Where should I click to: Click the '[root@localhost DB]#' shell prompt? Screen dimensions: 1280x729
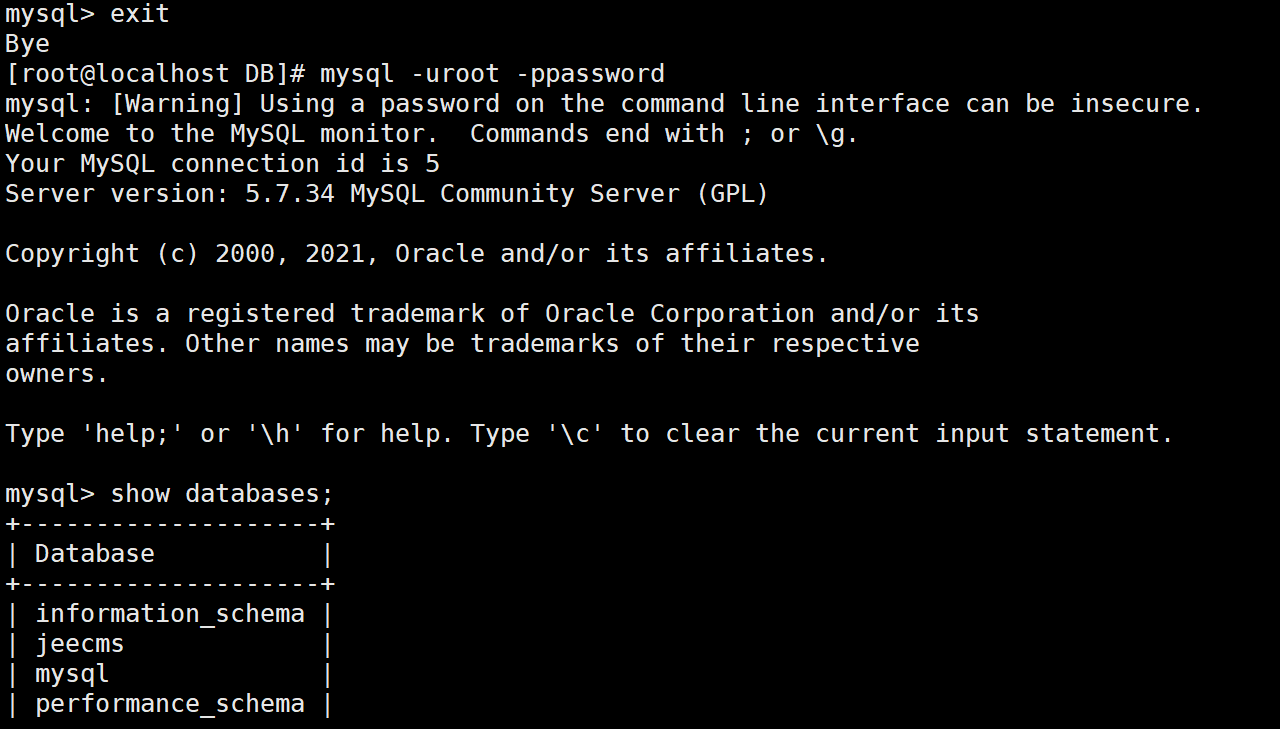pos(155,74)
